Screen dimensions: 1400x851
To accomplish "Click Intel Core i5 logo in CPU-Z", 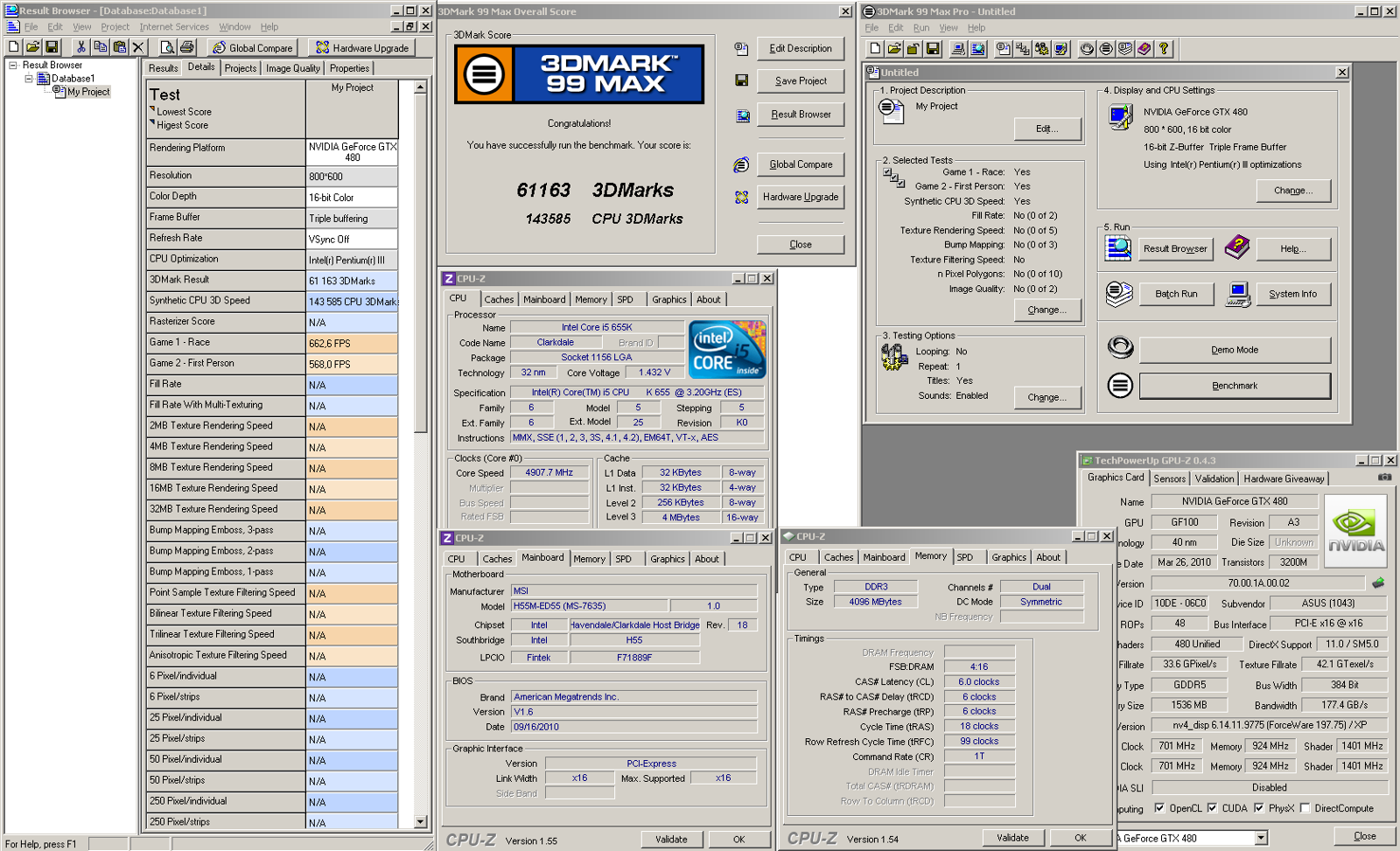I will click(728, 349).
